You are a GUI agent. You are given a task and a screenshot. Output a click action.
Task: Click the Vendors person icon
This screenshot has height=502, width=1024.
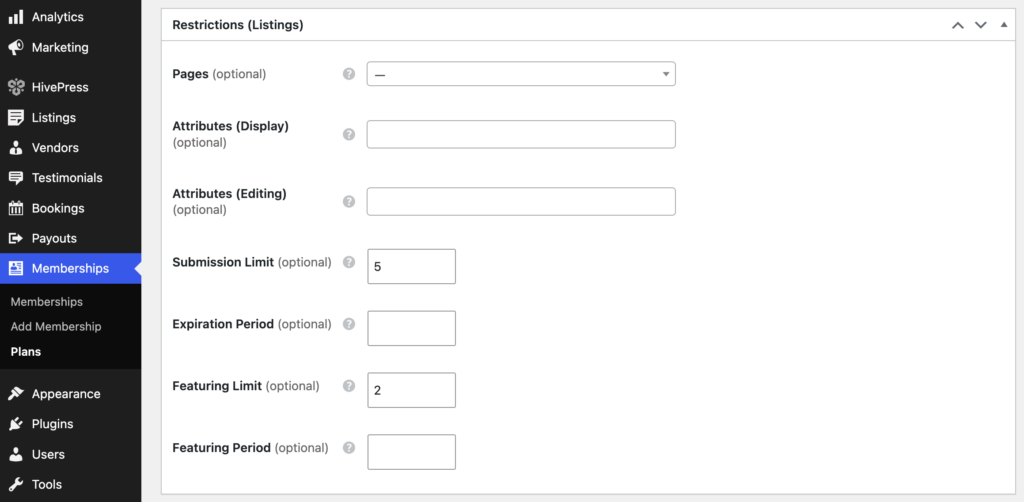pyautogui.click(x=16, y=148)
